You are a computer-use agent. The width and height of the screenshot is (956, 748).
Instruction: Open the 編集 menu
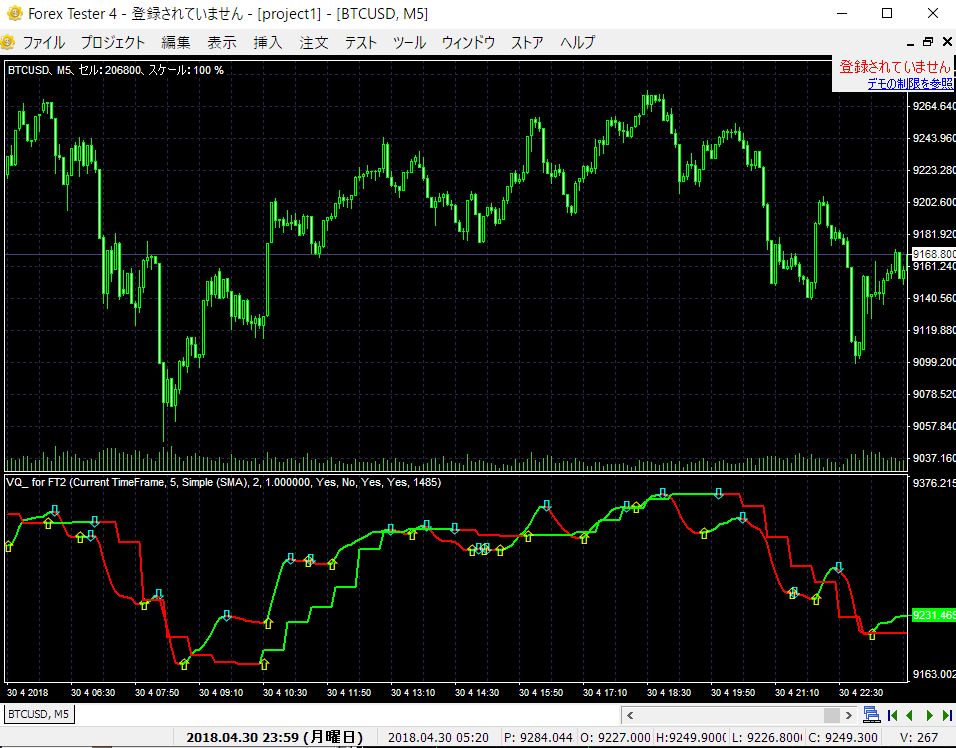pyautogui.click(x=176, y=43)
